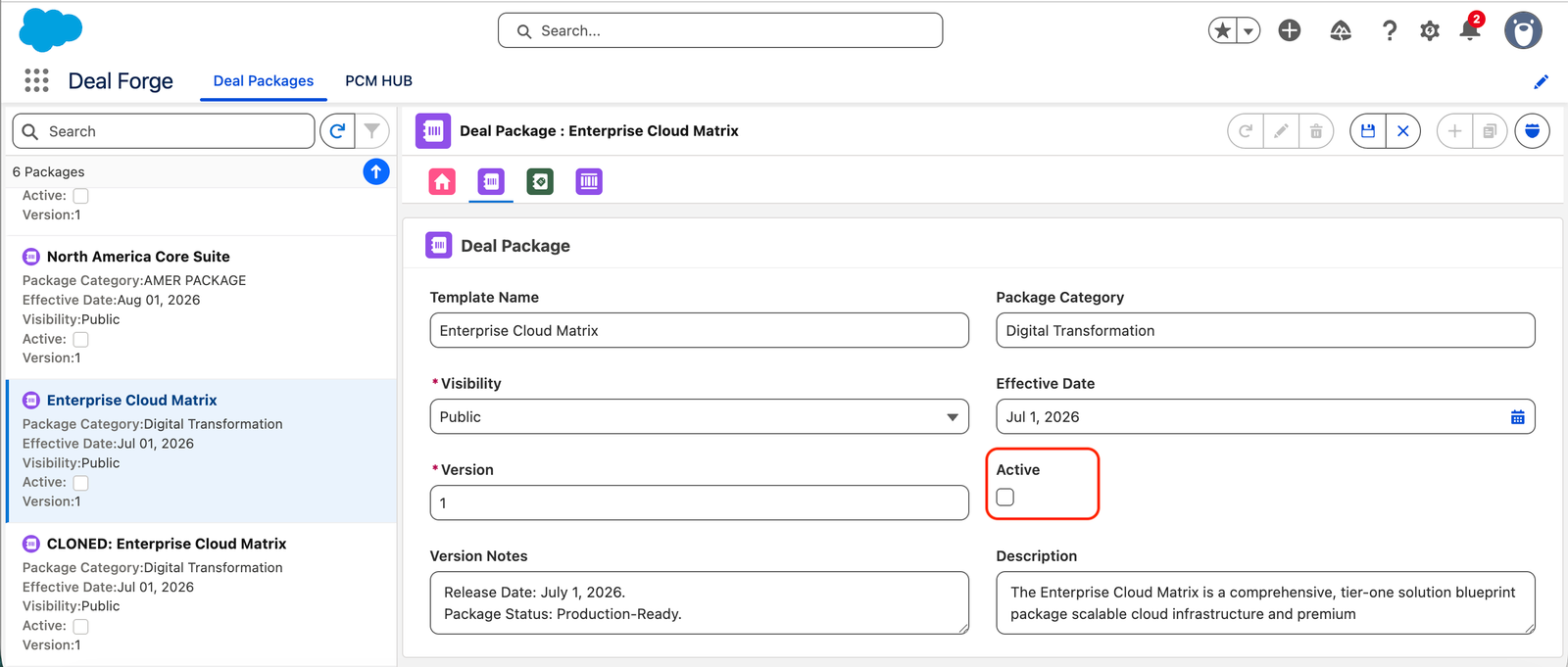The image size is (1568, 667).
Task: Open the Help question mark
Action: (x=1390, y=30)
